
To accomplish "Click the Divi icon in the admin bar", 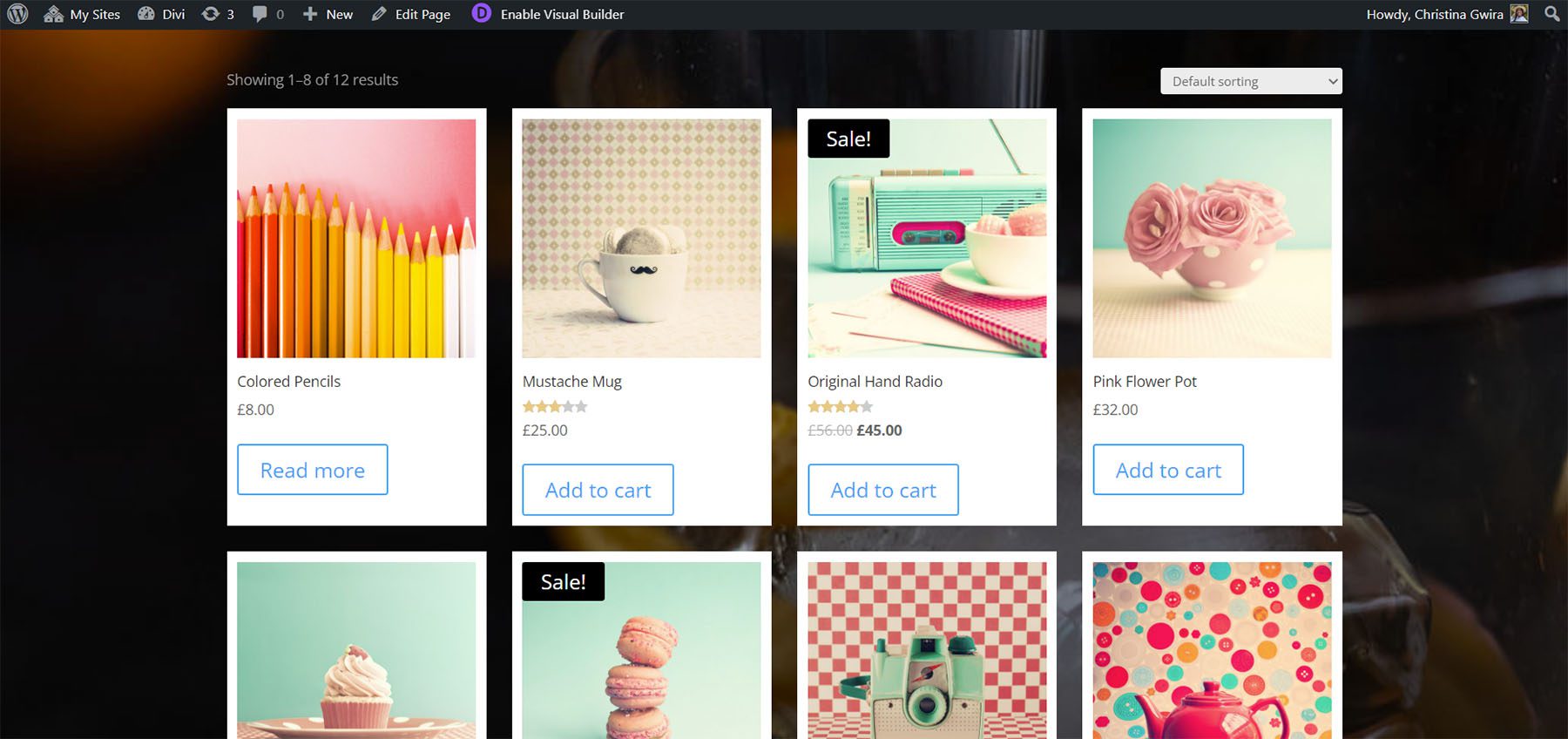I will coord(146,13).
